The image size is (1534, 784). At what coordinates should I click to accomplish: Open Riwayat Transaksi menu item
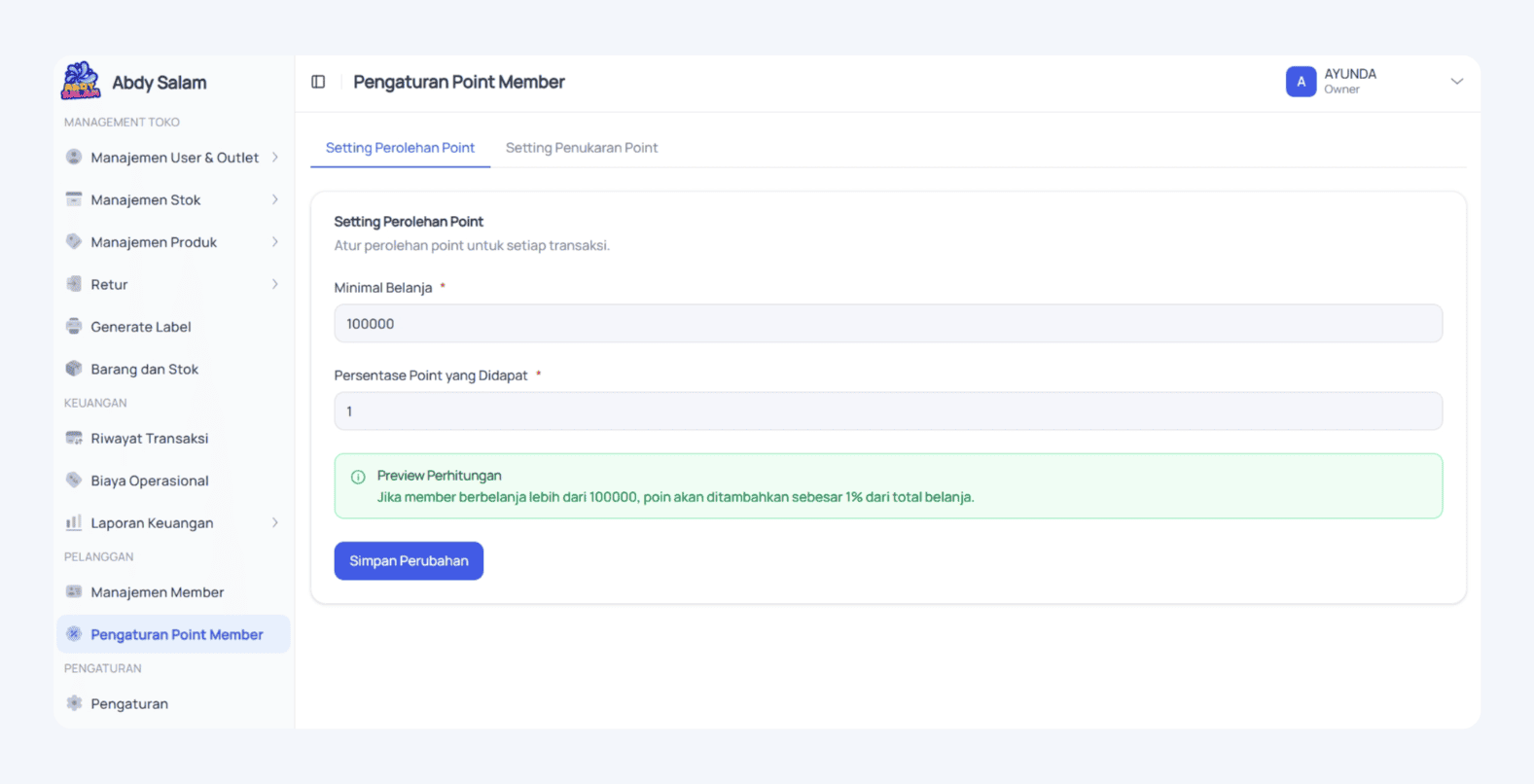point(173,438)
